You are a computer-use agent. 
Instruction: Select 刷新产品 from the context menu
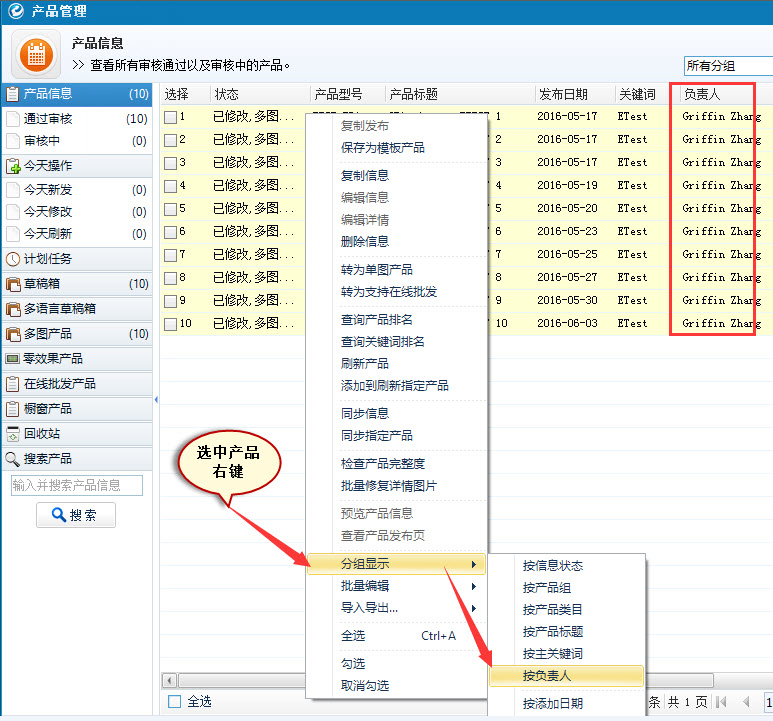[365, 364]
